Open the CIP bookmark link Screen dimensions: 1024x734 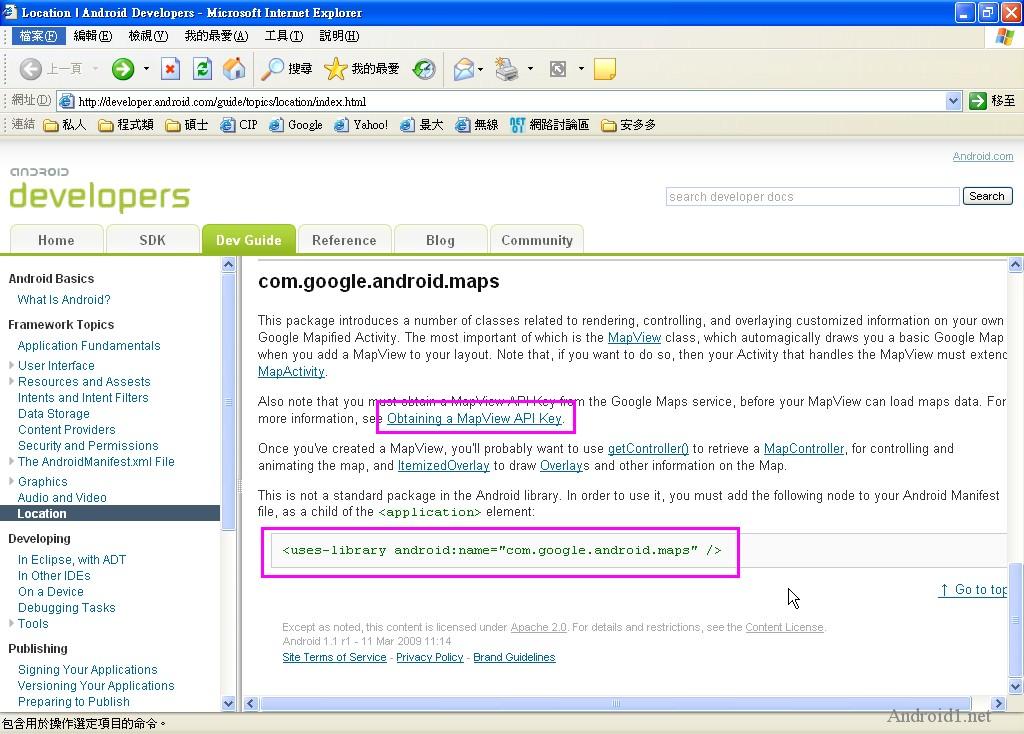click(239, 125)
